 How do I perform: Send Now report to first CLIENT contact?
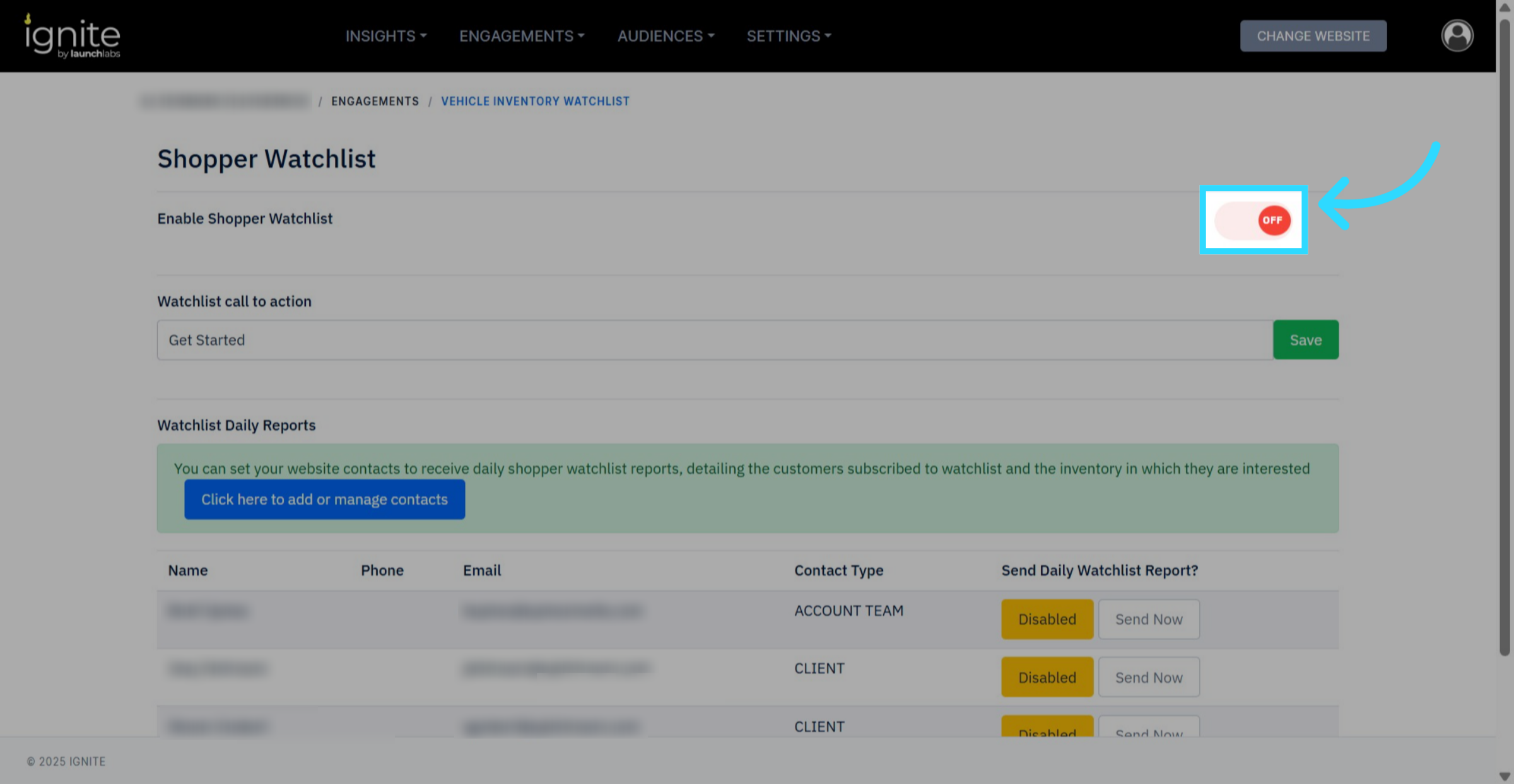pyautogui.click(x=1148, y=677)
